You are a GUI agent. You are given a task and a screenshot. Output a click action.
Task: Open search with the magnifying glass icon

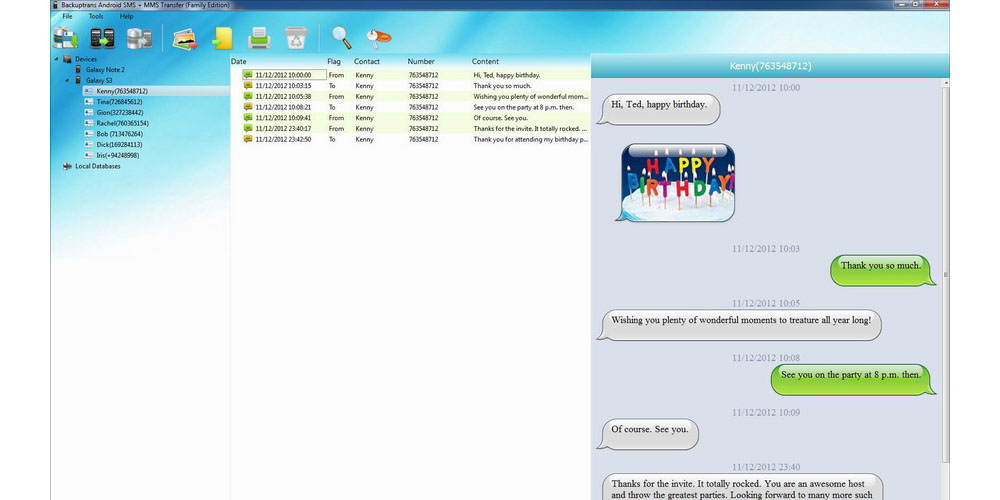[342, 38]
